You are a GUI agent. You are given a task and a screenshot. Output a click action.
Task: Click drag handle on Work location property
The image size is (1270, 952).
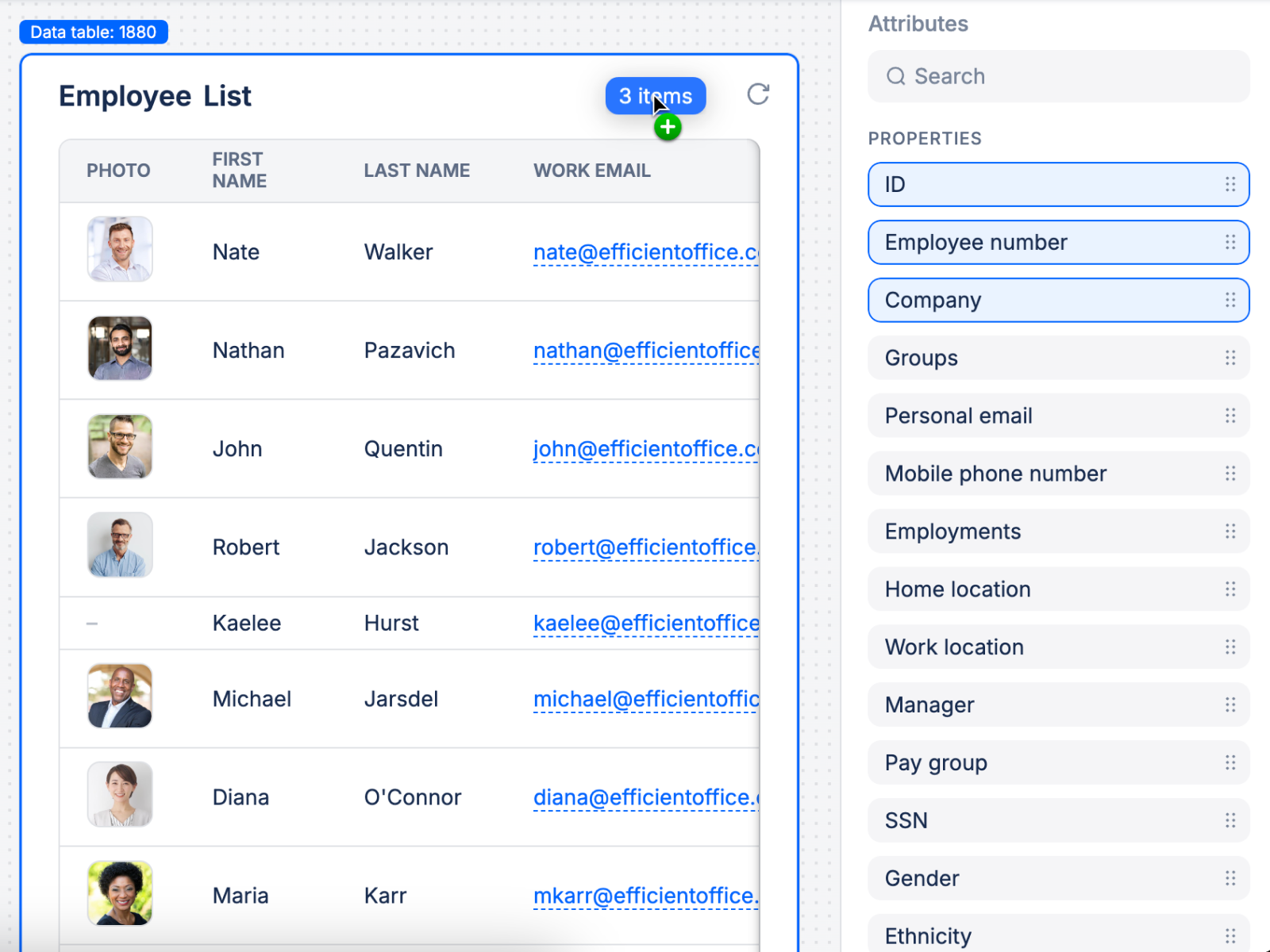point(1230,647)
